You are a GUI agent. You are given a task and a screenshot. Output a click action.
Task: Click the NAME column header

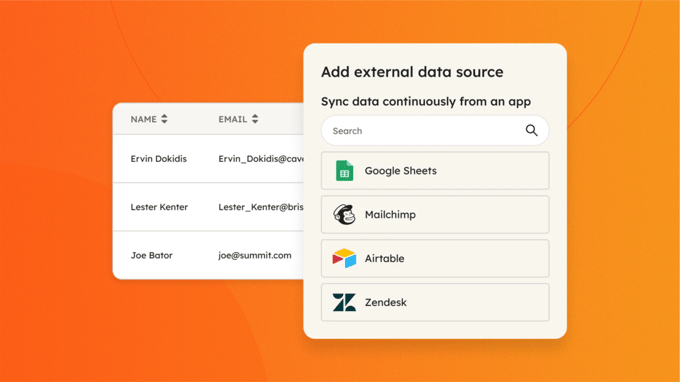[x=144, y=119]
